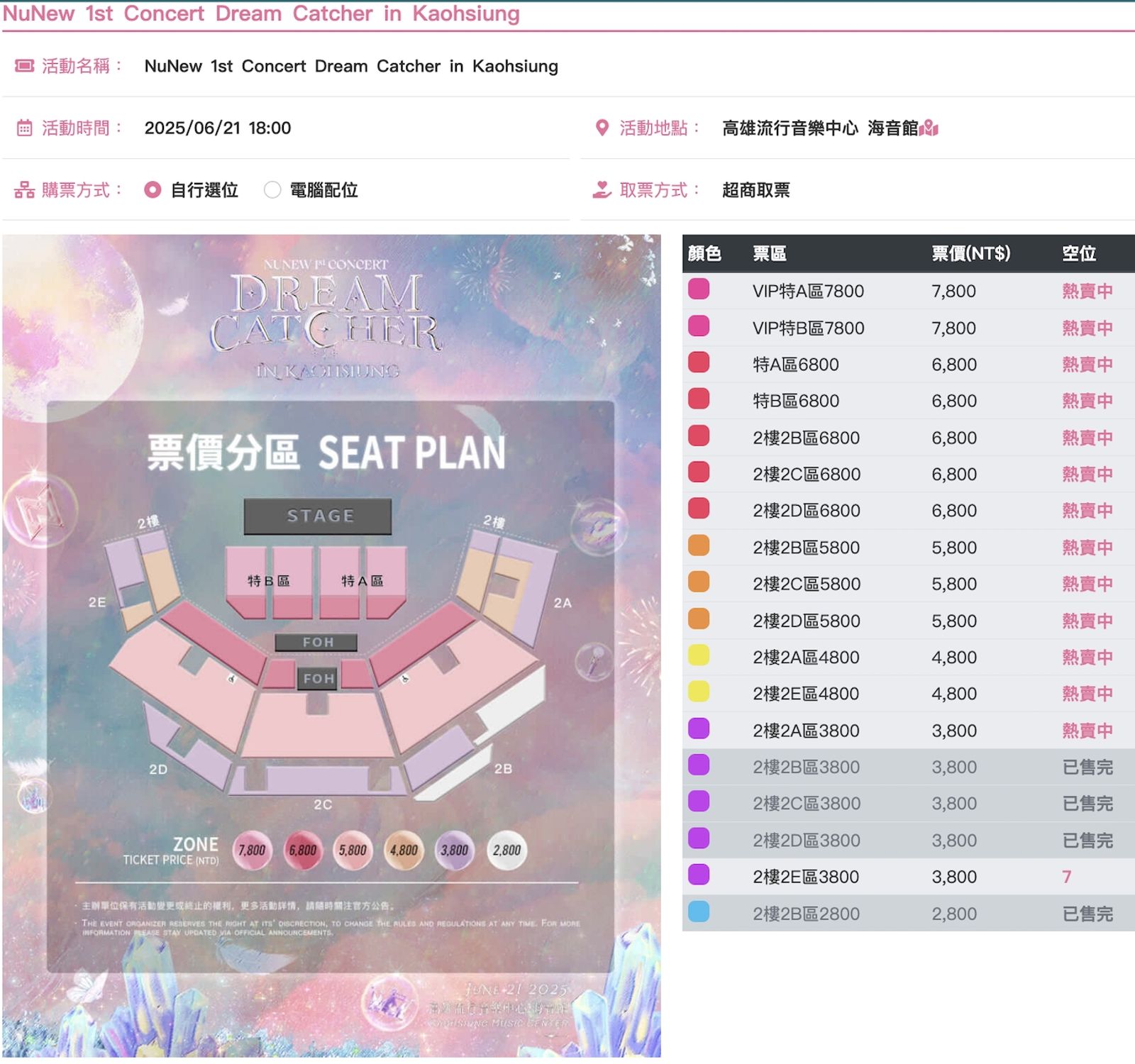Click the blue swatch for 2樓2B區2800
The height and width of the screenshot is (1064, 1135).
coord(699,911)
